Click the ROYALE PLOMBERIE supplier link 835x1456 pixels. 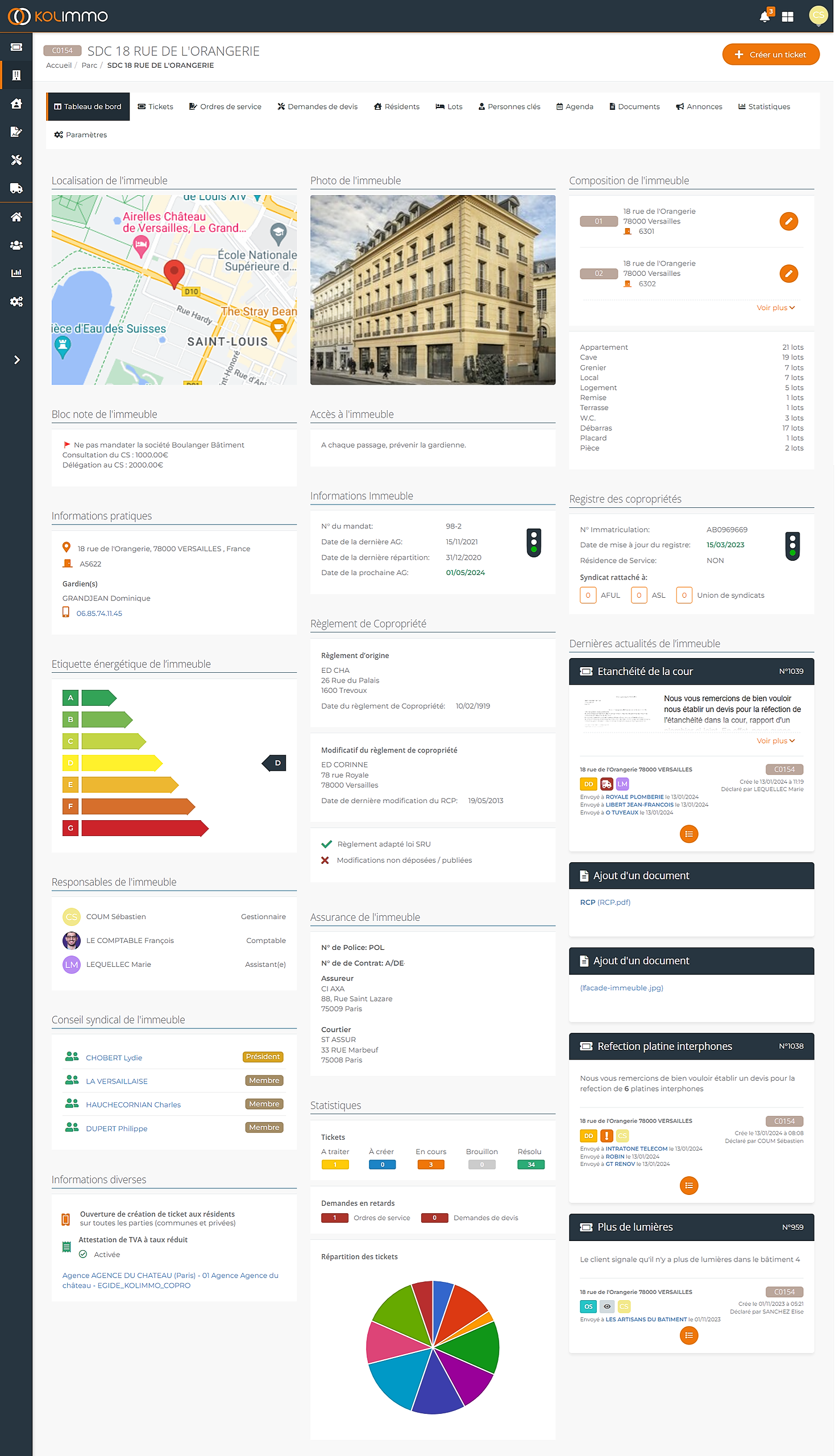634,797
